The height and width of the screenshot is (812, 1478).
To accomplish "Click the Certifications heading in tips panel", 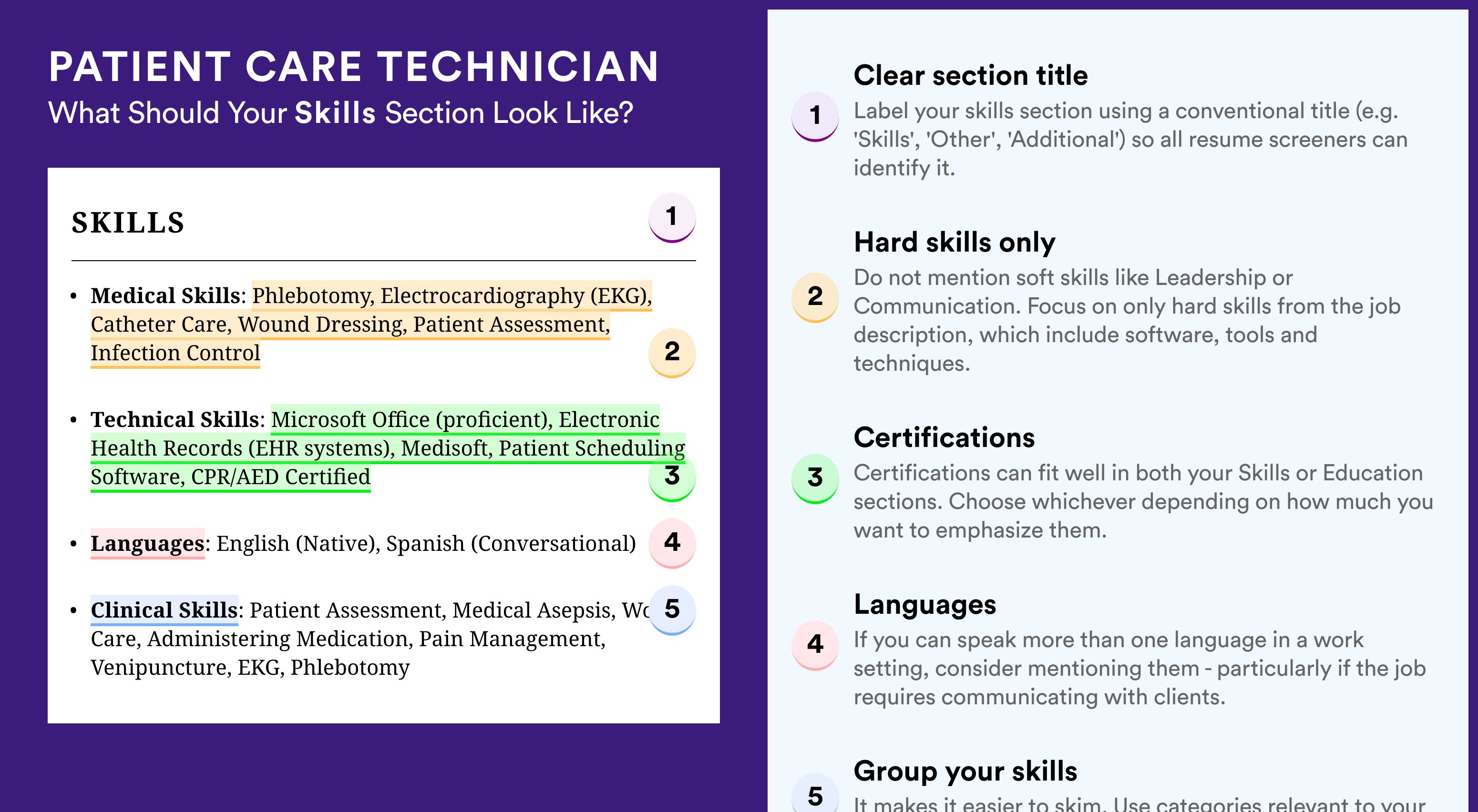I will [x=944, y=437].
